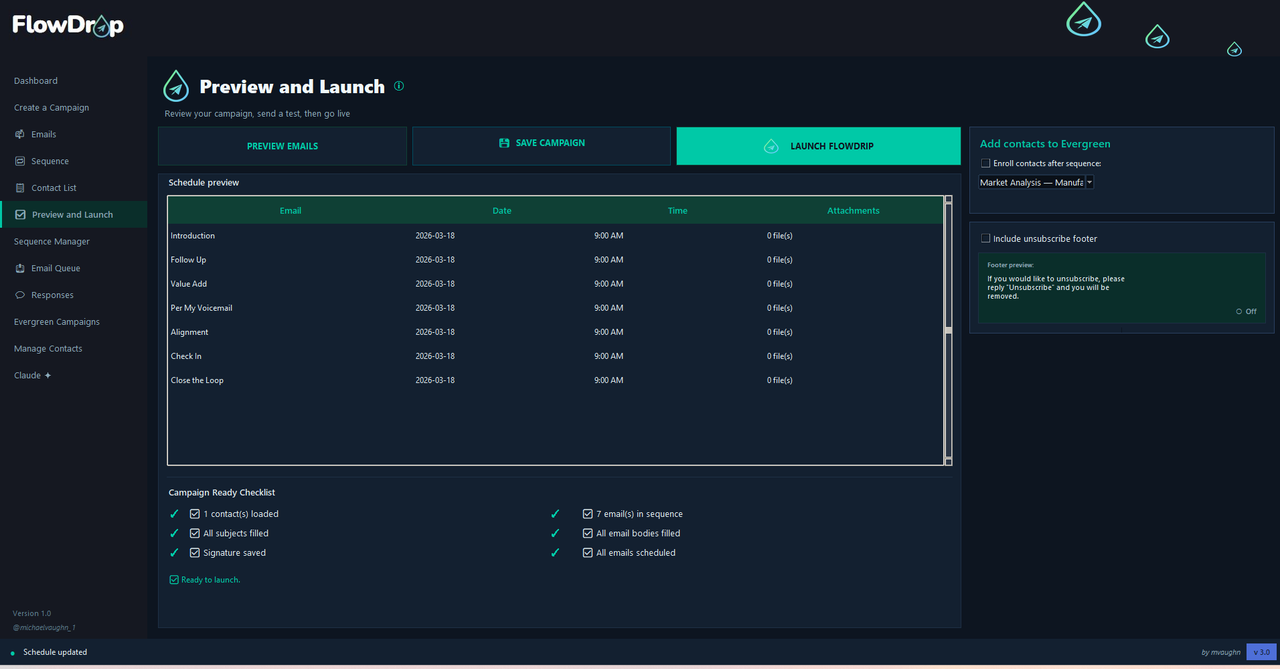Click the Email Queue sidebar icon

20,268
